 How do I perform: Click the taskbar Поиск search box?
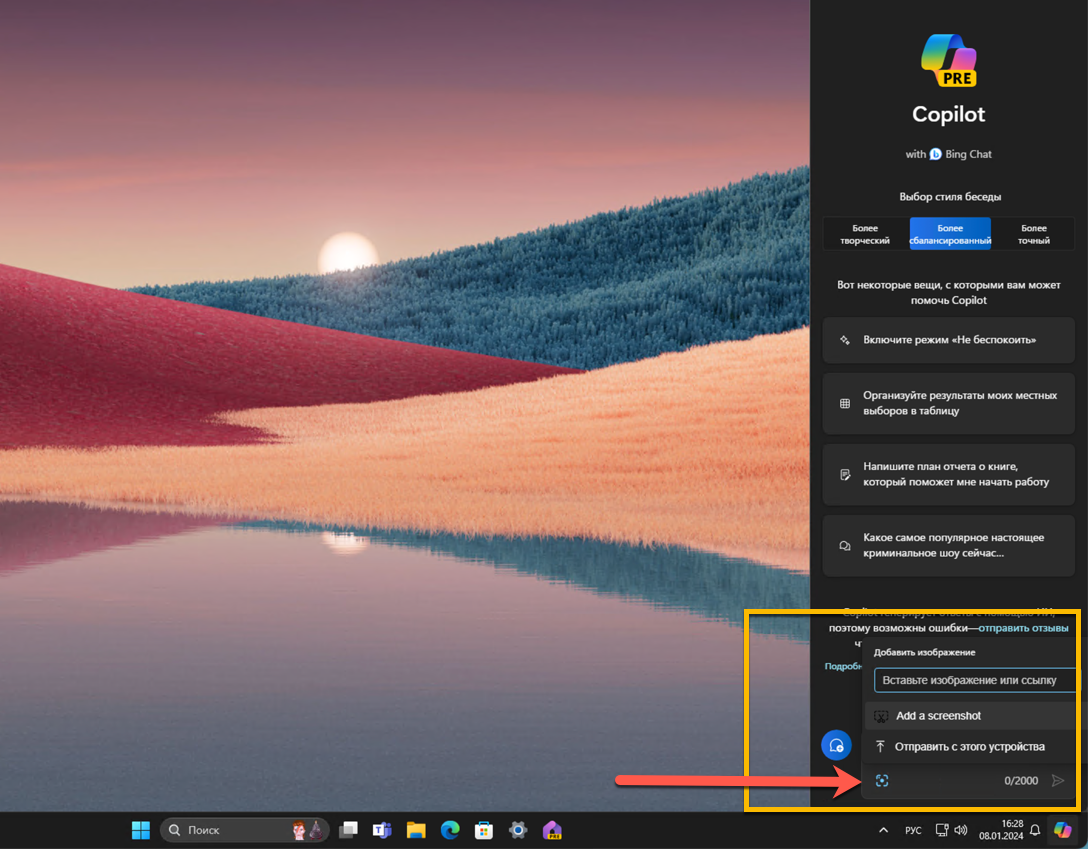point(244,830)
